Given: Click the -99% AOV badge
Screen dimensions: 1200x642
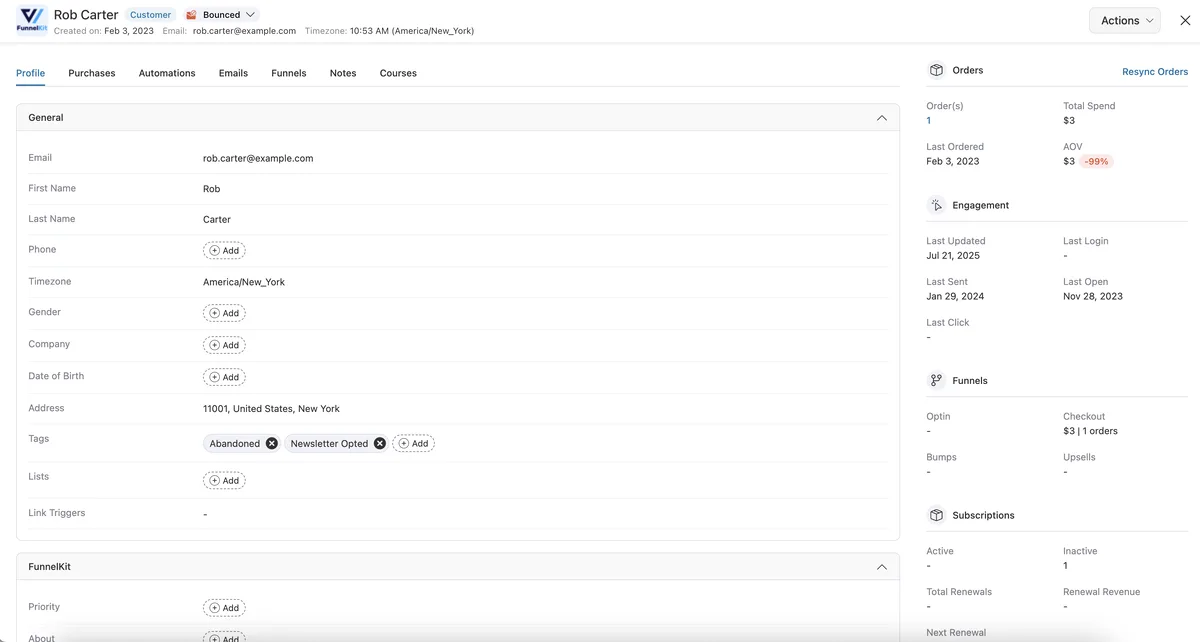Looking at the screenshot, I should point(1097,161).
